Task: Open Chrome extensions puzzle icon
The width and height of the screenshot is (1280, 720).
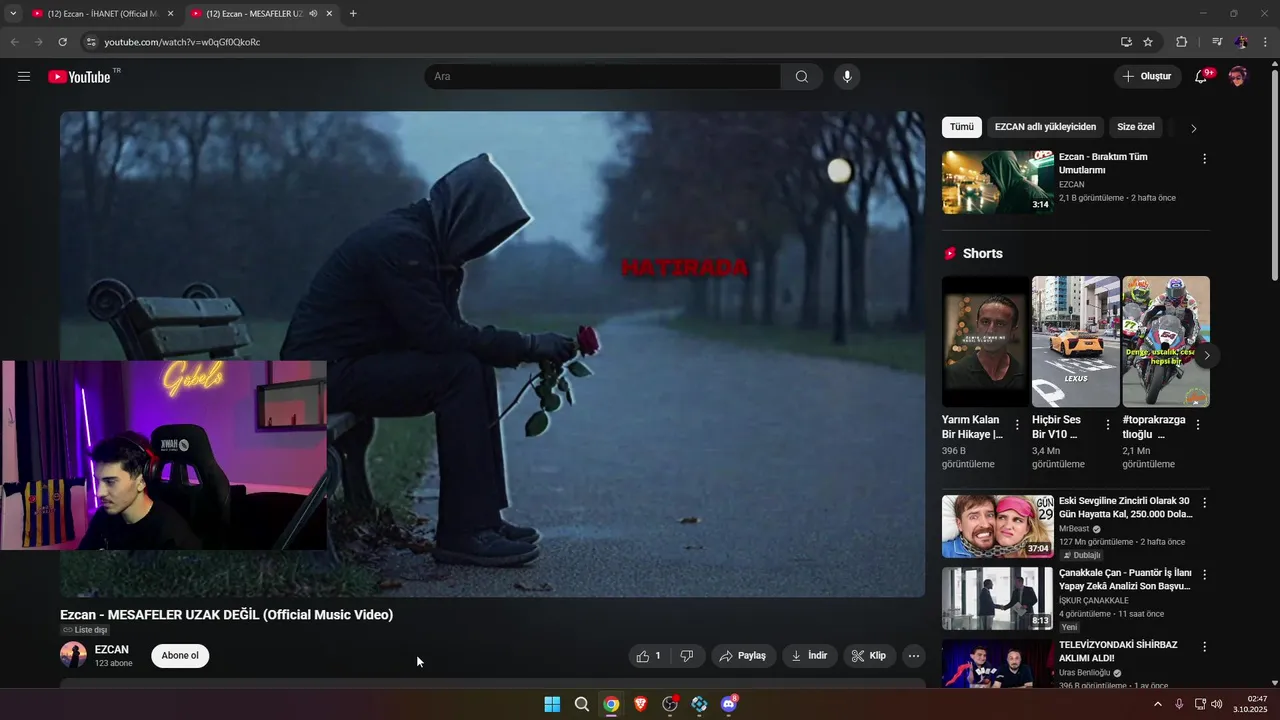Action: point(1182,42)
